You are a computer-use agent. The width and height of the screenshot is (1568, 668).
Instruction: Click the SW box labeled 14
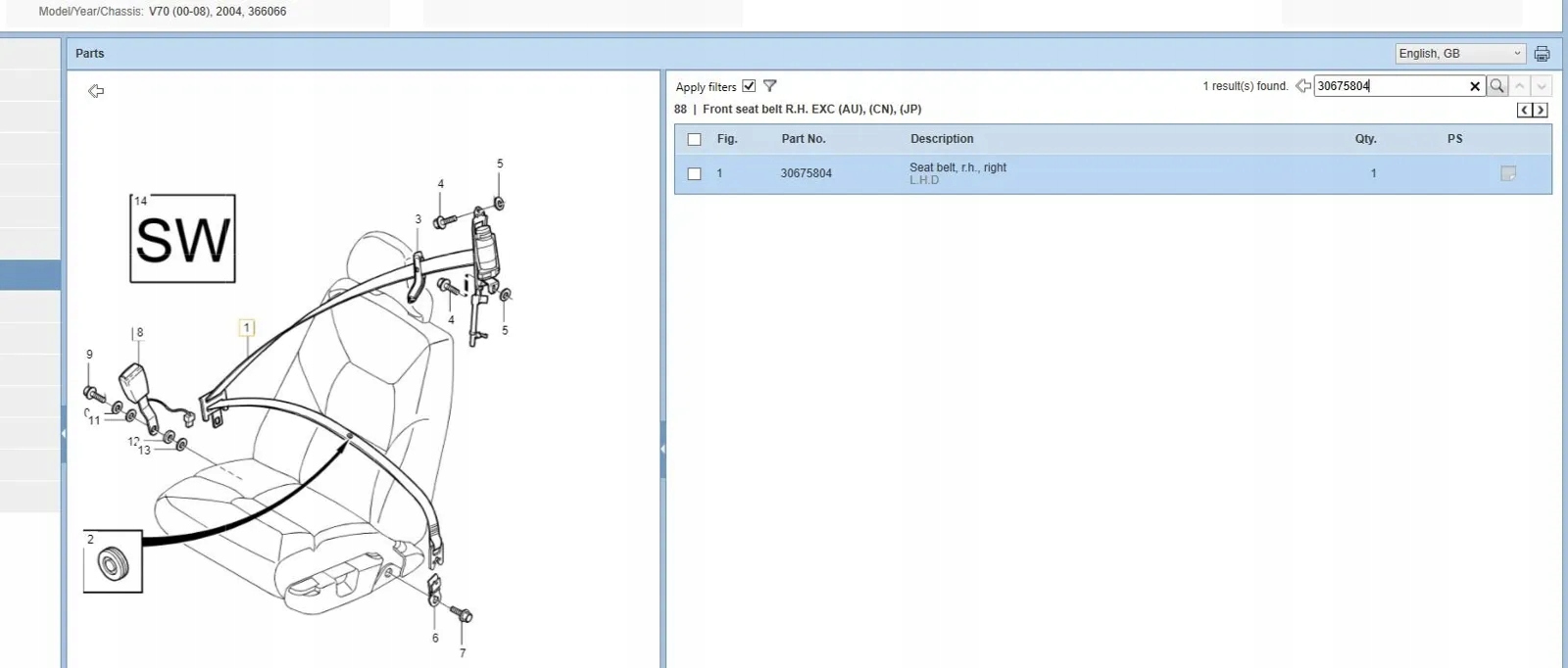(182, 239)
